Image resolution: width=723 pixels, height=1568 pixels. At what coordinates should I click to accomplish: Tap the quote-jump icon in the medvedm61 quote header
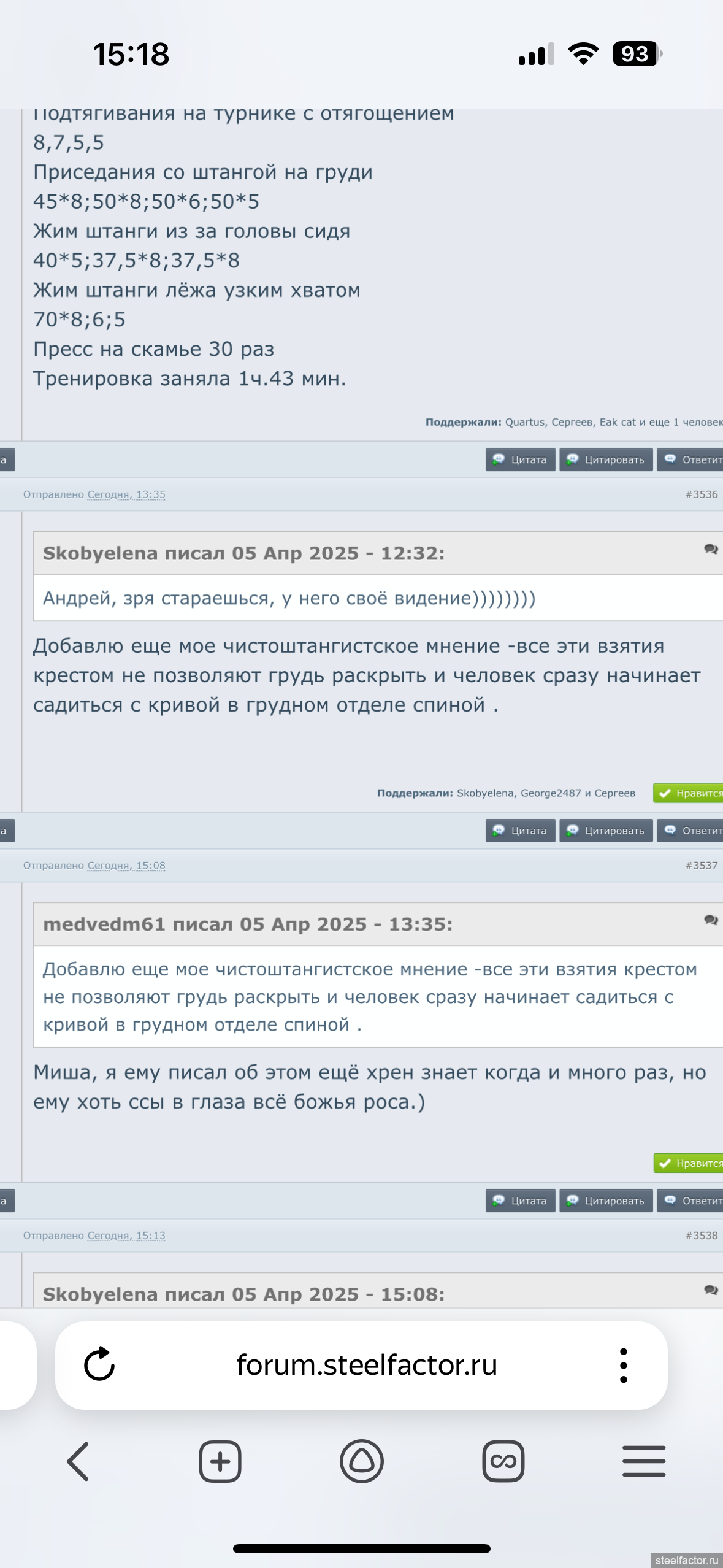[711, 920]
